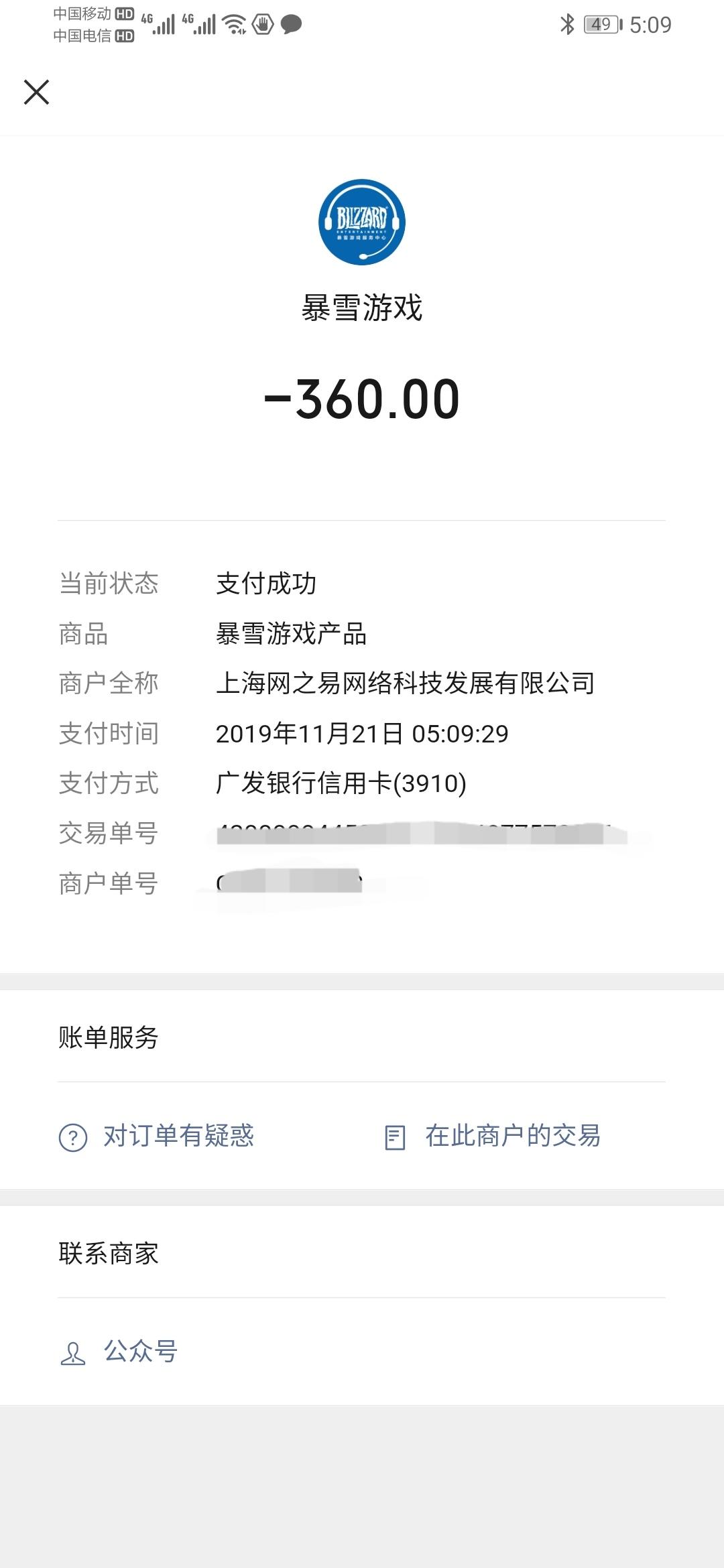Tap the 账单服务 section header

coord(108,1037)
